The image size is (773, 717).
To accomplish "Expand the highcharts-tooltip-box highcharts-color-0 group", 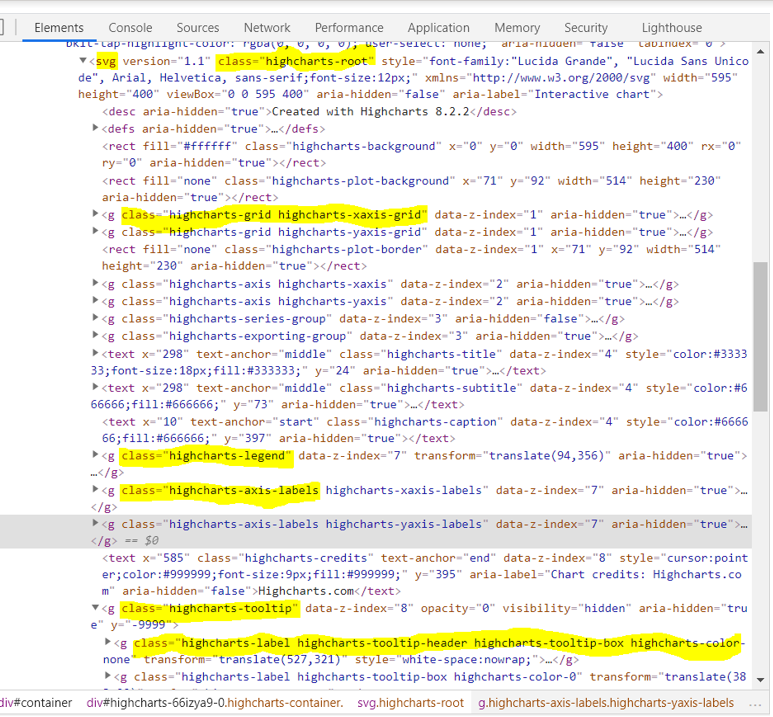I will 108,676.
